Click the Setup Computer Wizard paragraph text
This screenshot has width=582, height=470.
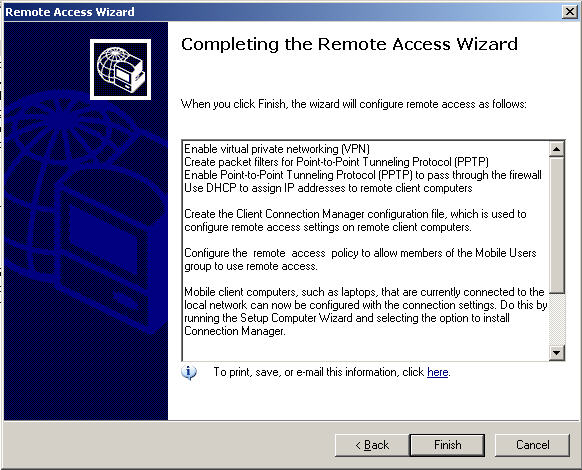[x=366, y=311]
